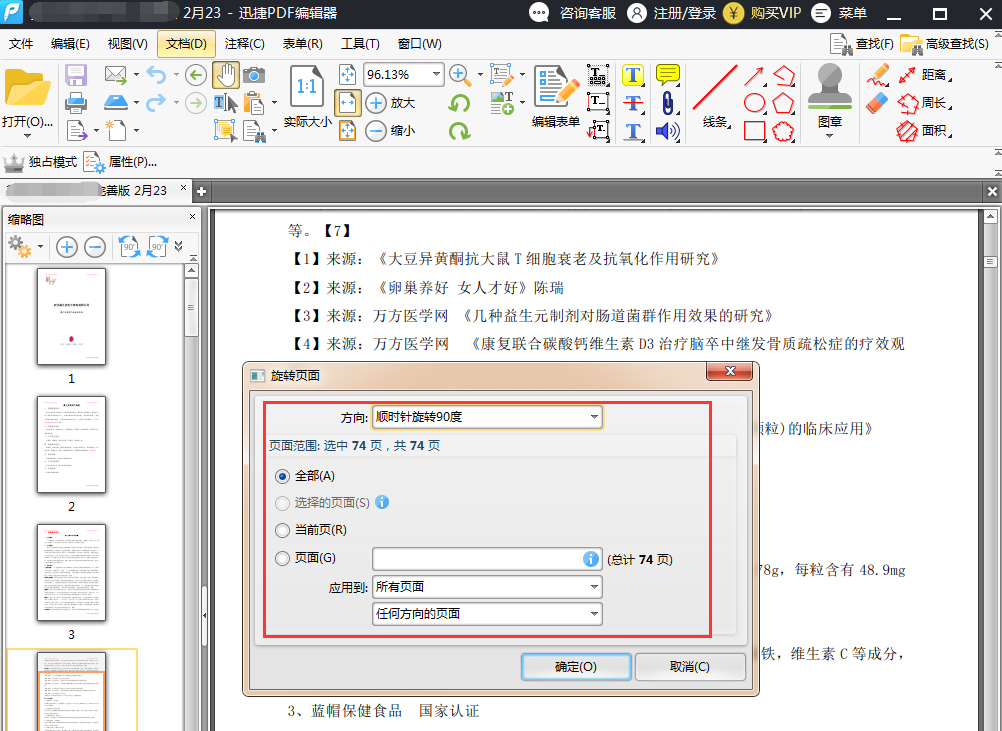Open the zoom percentage 96.13% dropdown
The image size is (1002, 731).
tap(436, 75)
